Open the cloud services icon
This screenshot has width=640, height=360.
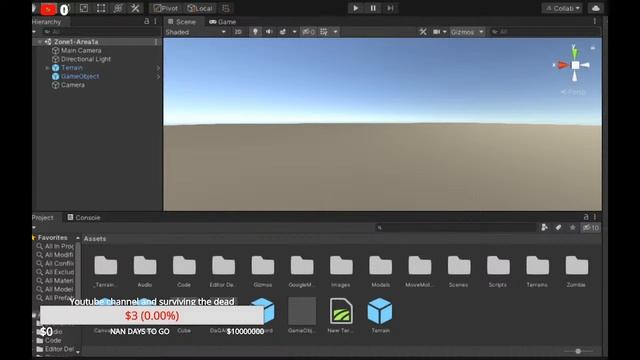click(596, 8)
